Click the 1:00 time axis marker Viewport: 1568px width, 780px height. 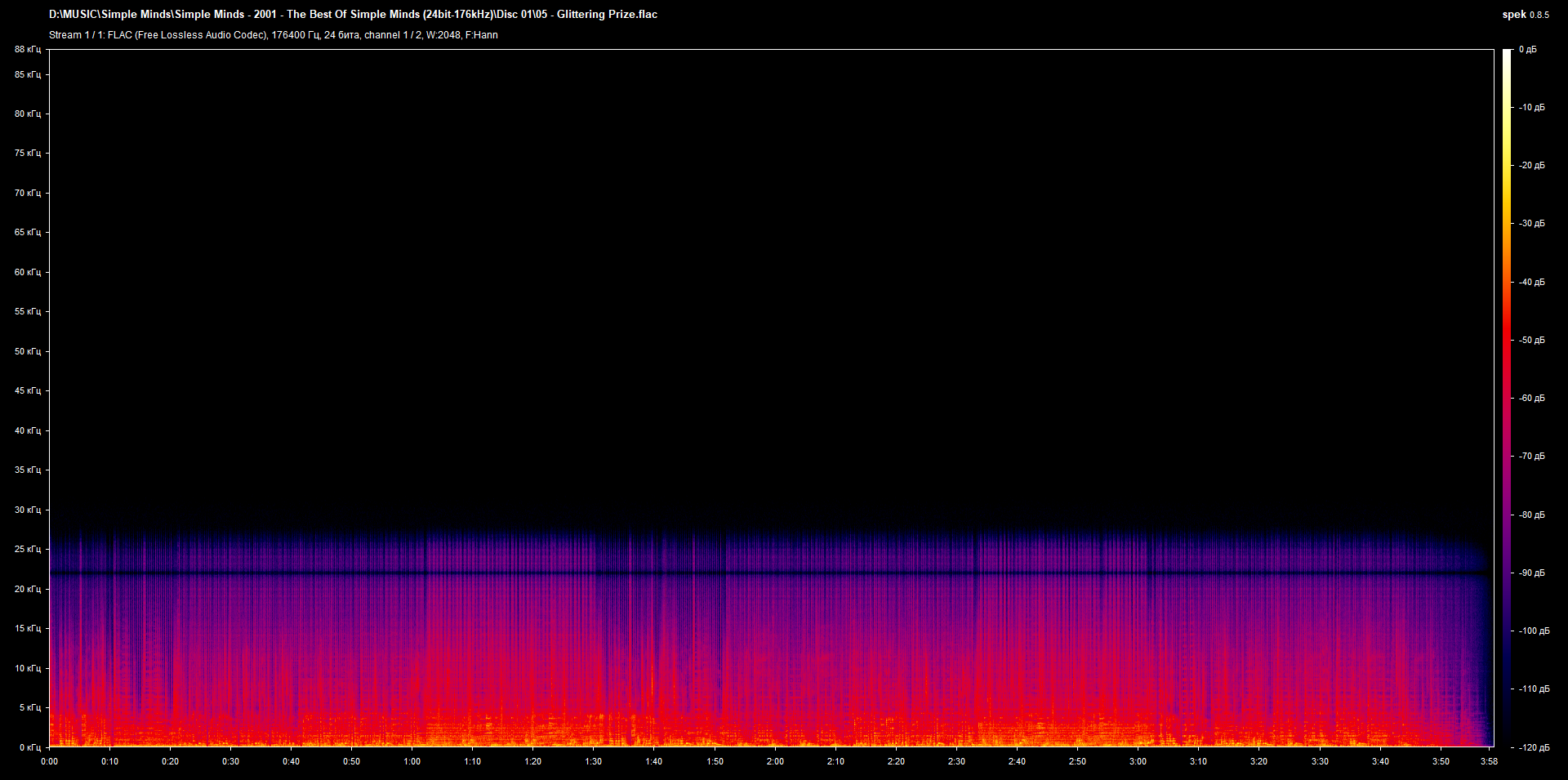click(412, 761)
